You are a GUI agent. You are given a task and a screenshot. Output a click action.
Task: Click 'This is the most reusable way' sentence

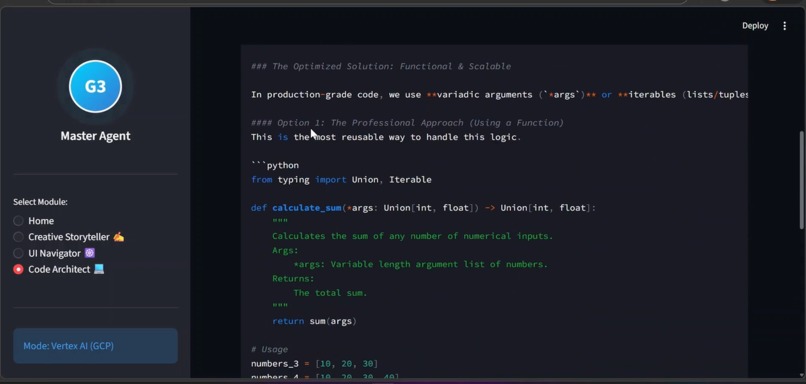point(386,137)
